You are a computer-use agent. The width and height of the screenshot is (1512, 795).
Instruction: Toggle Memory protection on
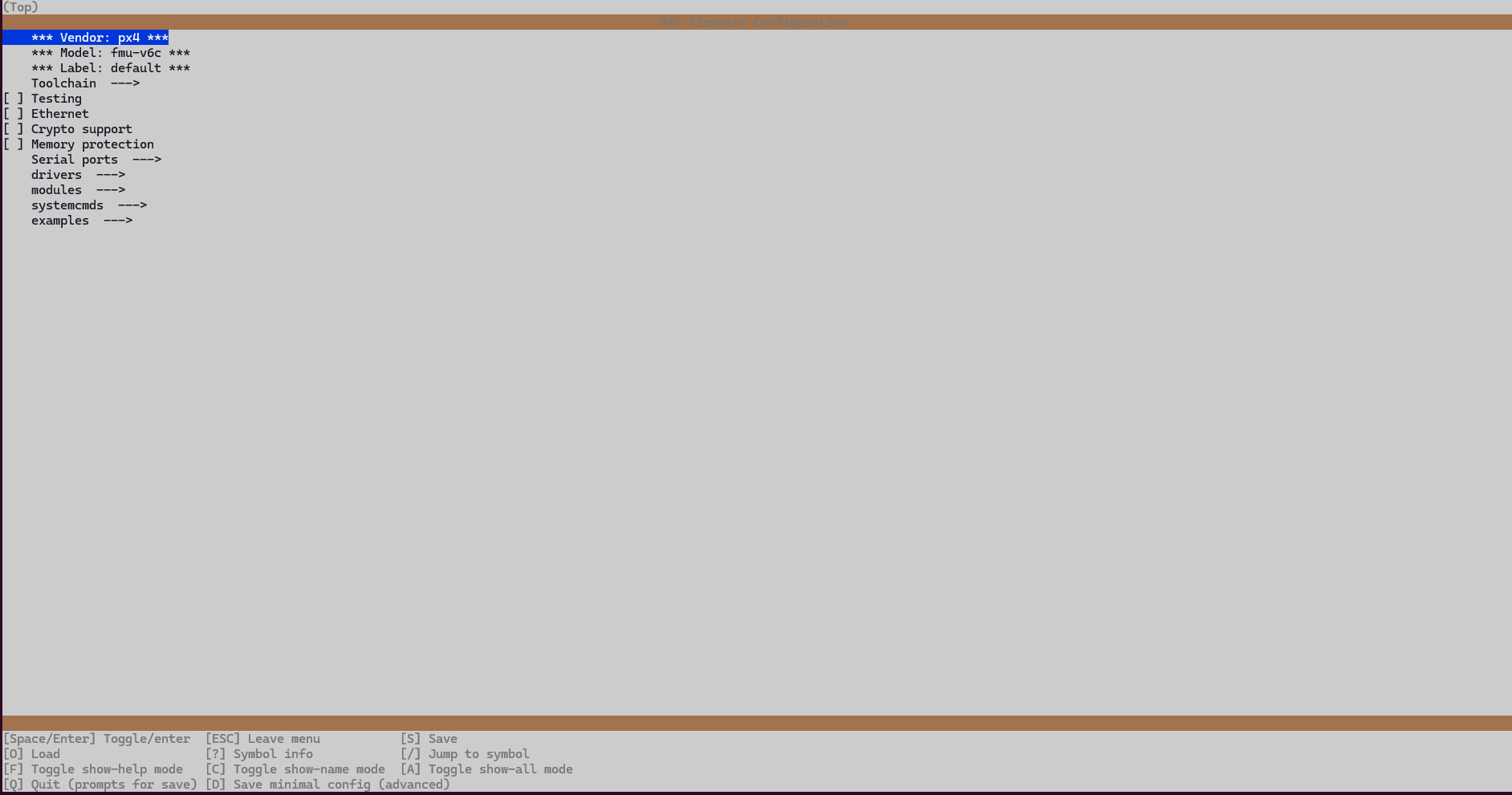pyautogui.click(x=92, y=144)
